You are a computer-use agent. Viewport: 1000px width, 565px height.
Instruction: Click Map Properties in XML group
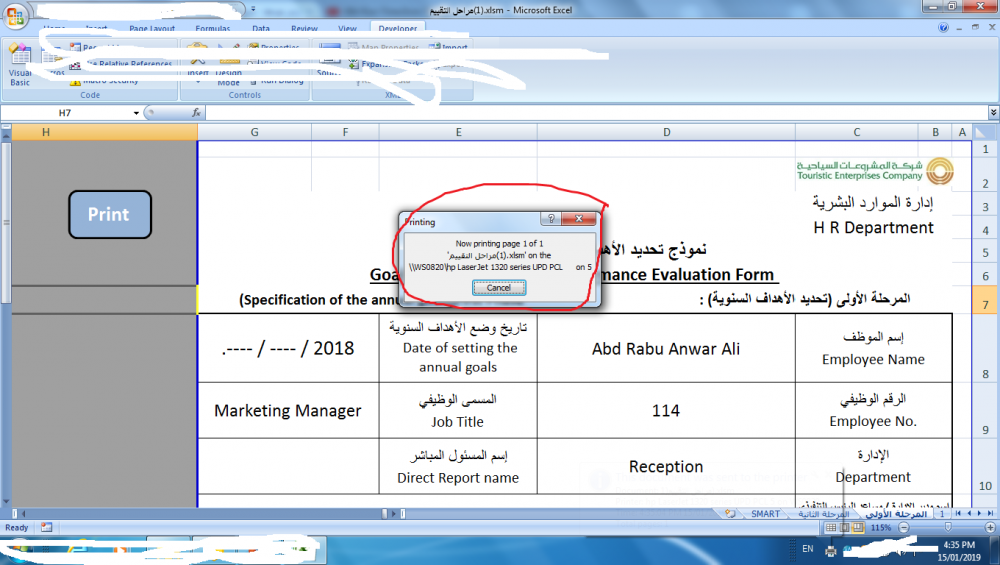pyautogui.click(x=385, y=47)
